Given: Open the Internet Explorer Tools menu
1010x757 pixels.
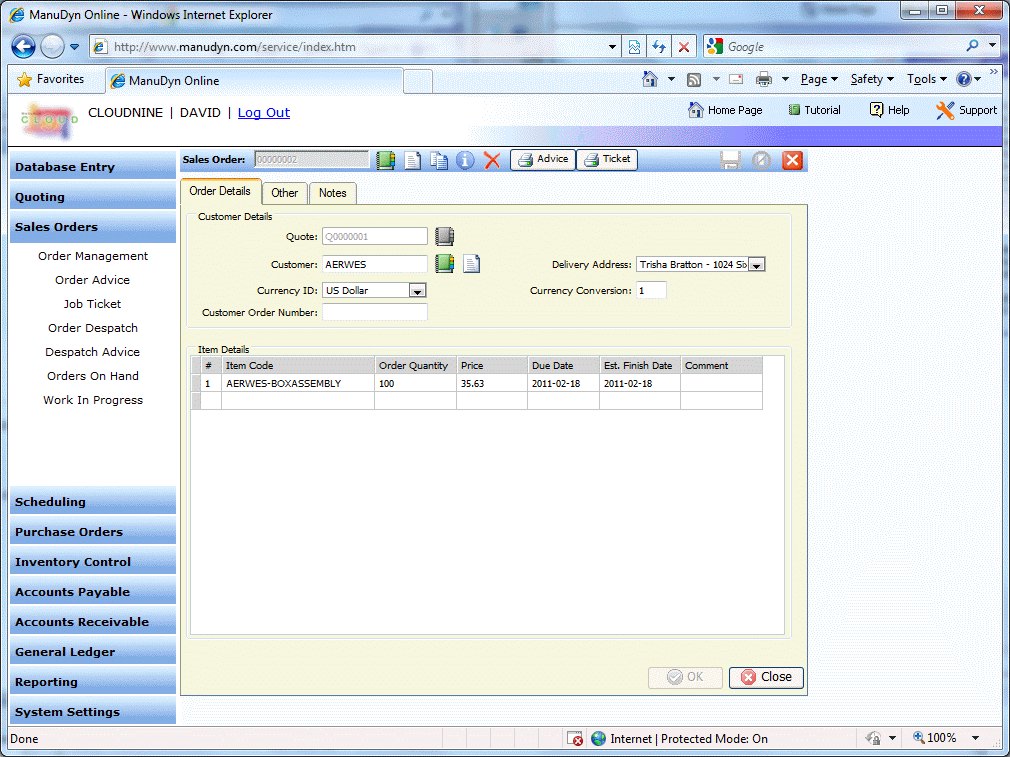Looking at the screenshot, I should [925, 79].
